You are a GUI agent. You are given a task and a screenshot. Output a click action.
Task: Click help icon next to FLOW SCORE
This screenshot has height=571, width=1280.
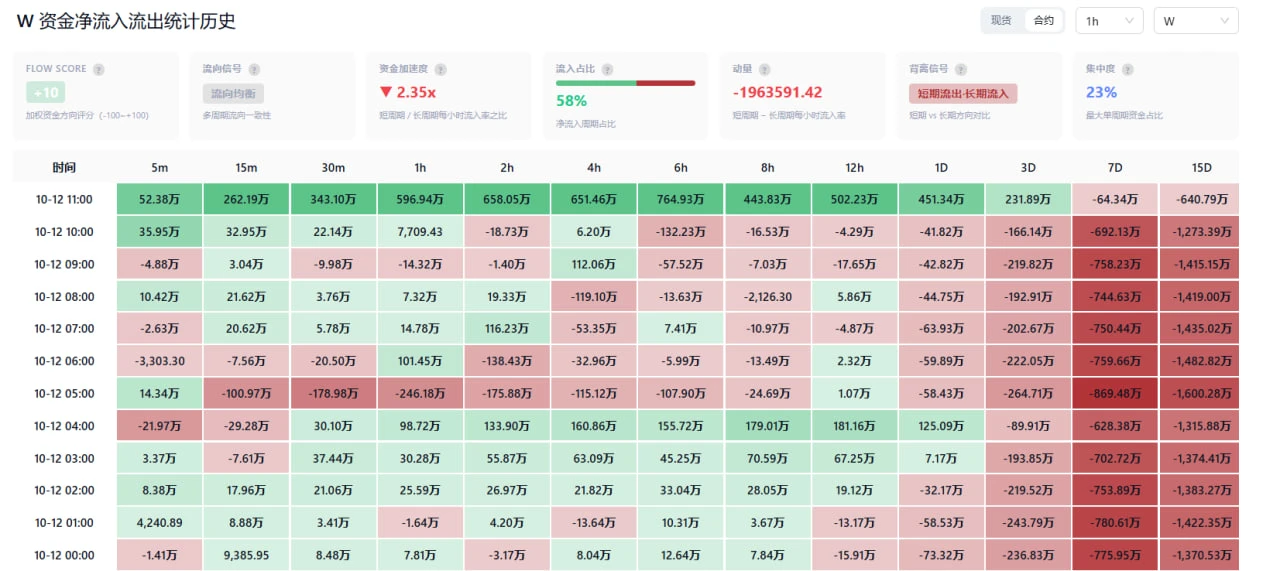click(99, 69)
